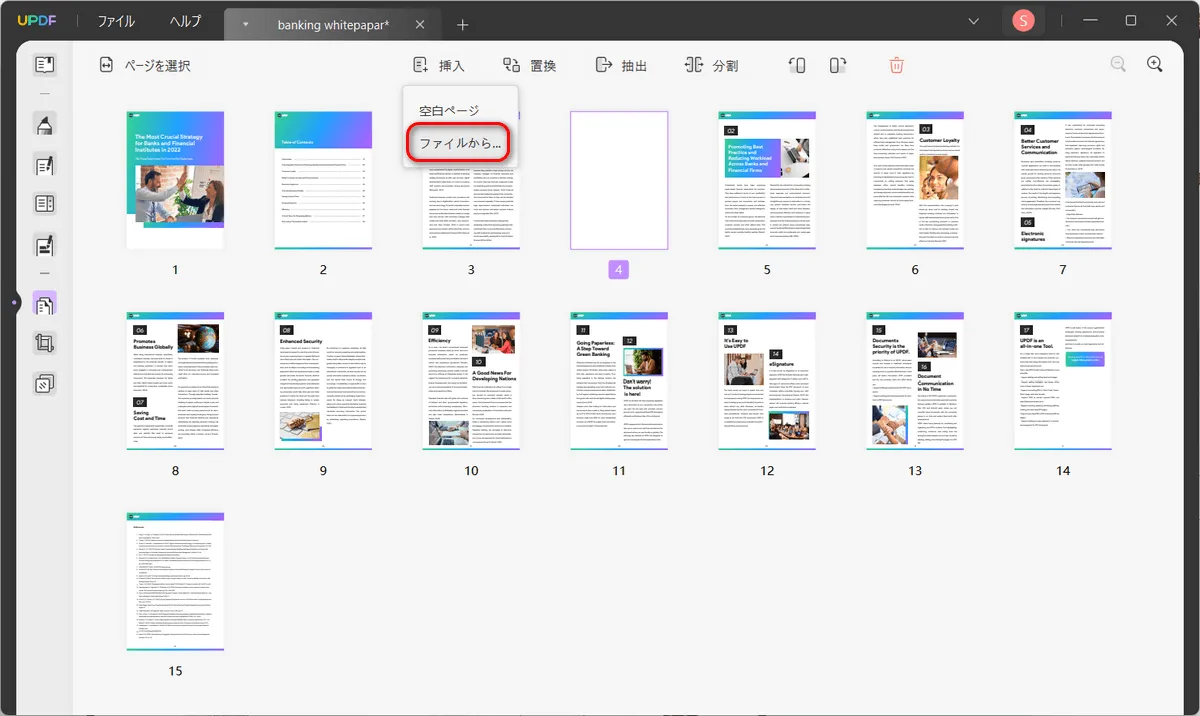1200x716 pixels.
Task: Select page 8 thumbnail
Action: click(175, 381)
